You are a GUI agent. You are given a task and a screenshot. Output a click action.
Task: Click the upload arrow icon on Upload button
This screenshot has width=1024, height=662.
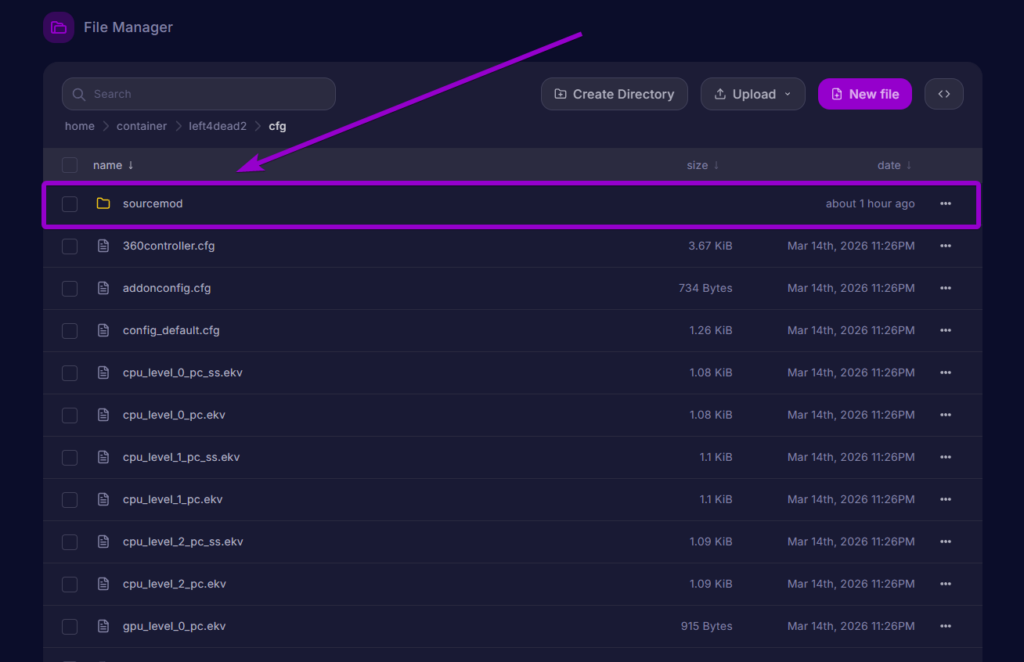[x=719, y=93]
